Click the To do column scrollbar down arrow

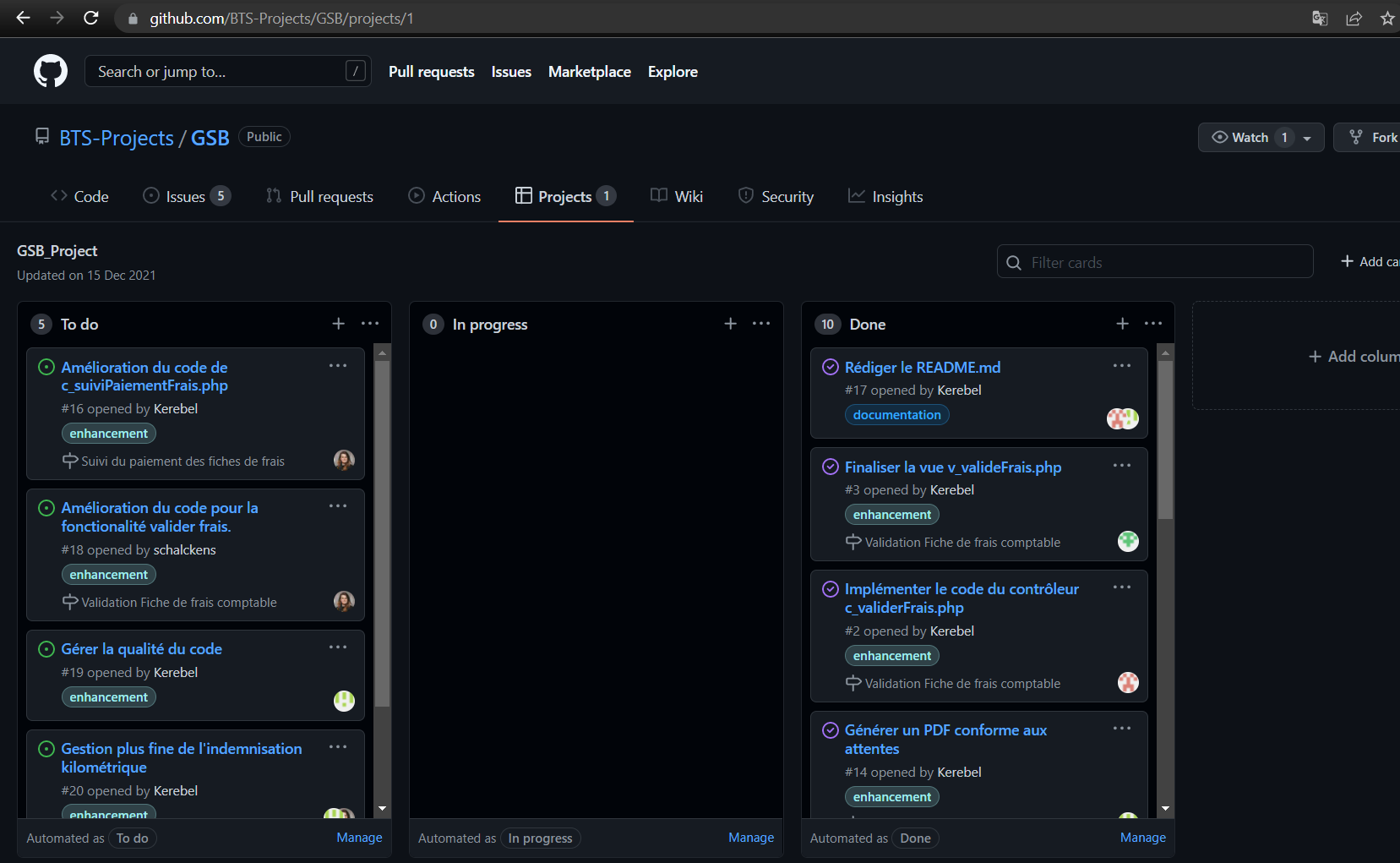point(382,809)
